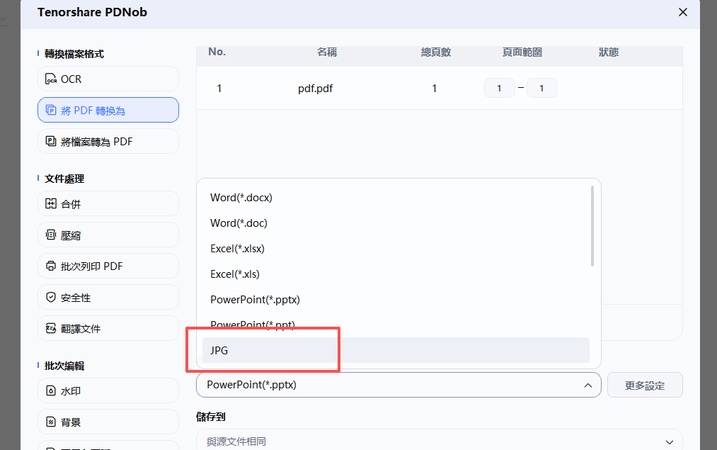
Task: Expand the 儲存到 location dropdown
Action: pyautogui.click(x=439, y=441)
